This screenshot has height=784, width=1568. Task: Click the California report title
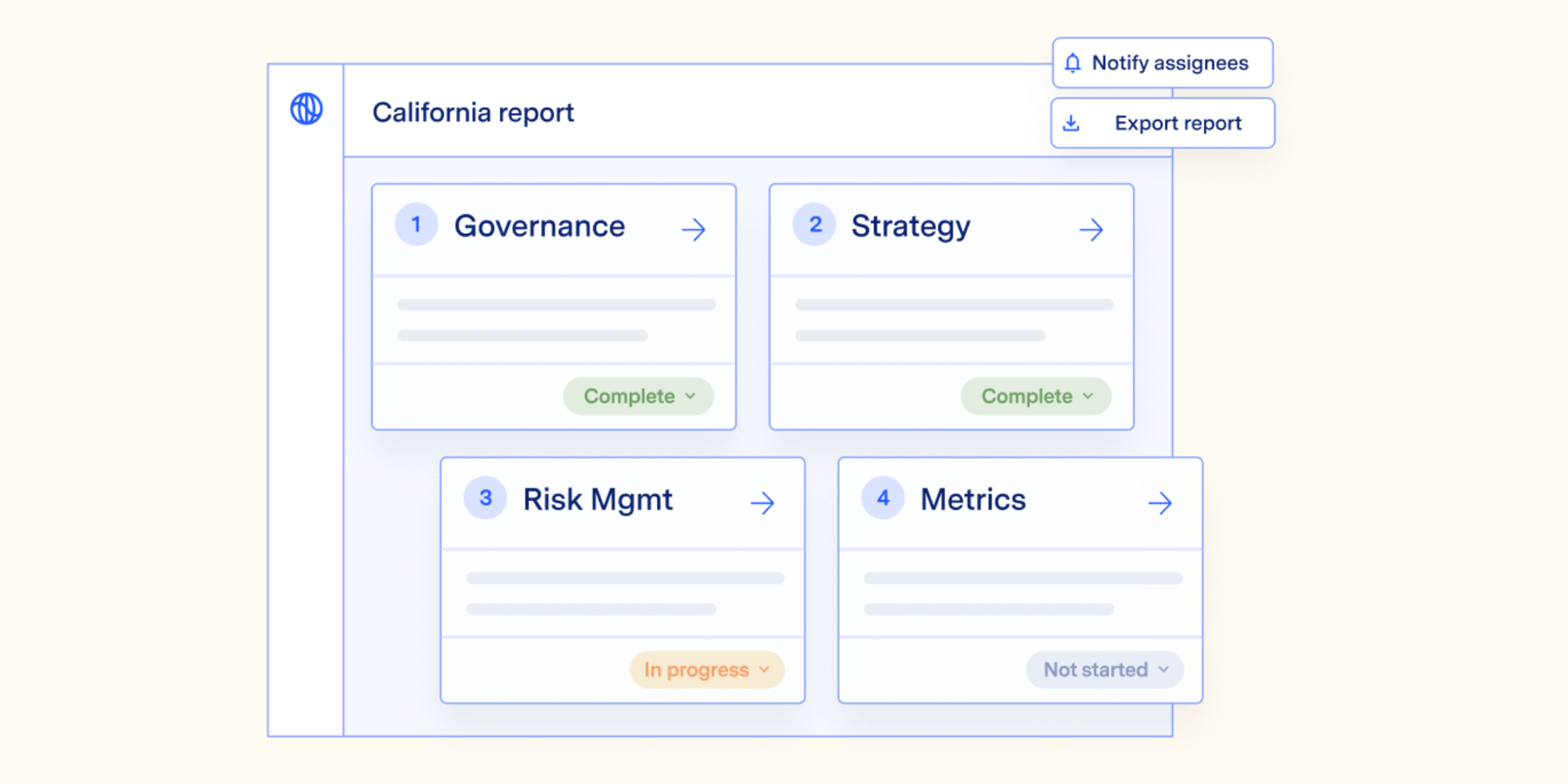tap(473, 113)
